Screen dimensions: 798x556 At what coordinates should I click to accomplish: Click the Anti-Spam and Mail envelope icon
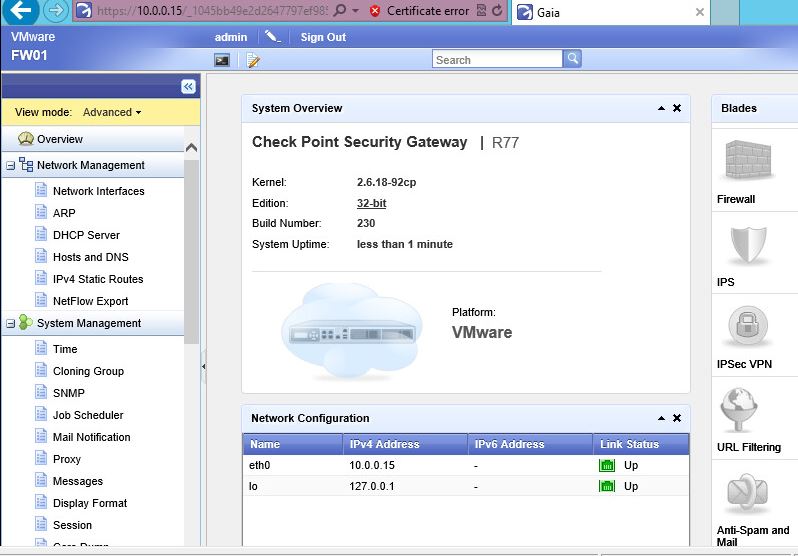(x=747, y=494)
